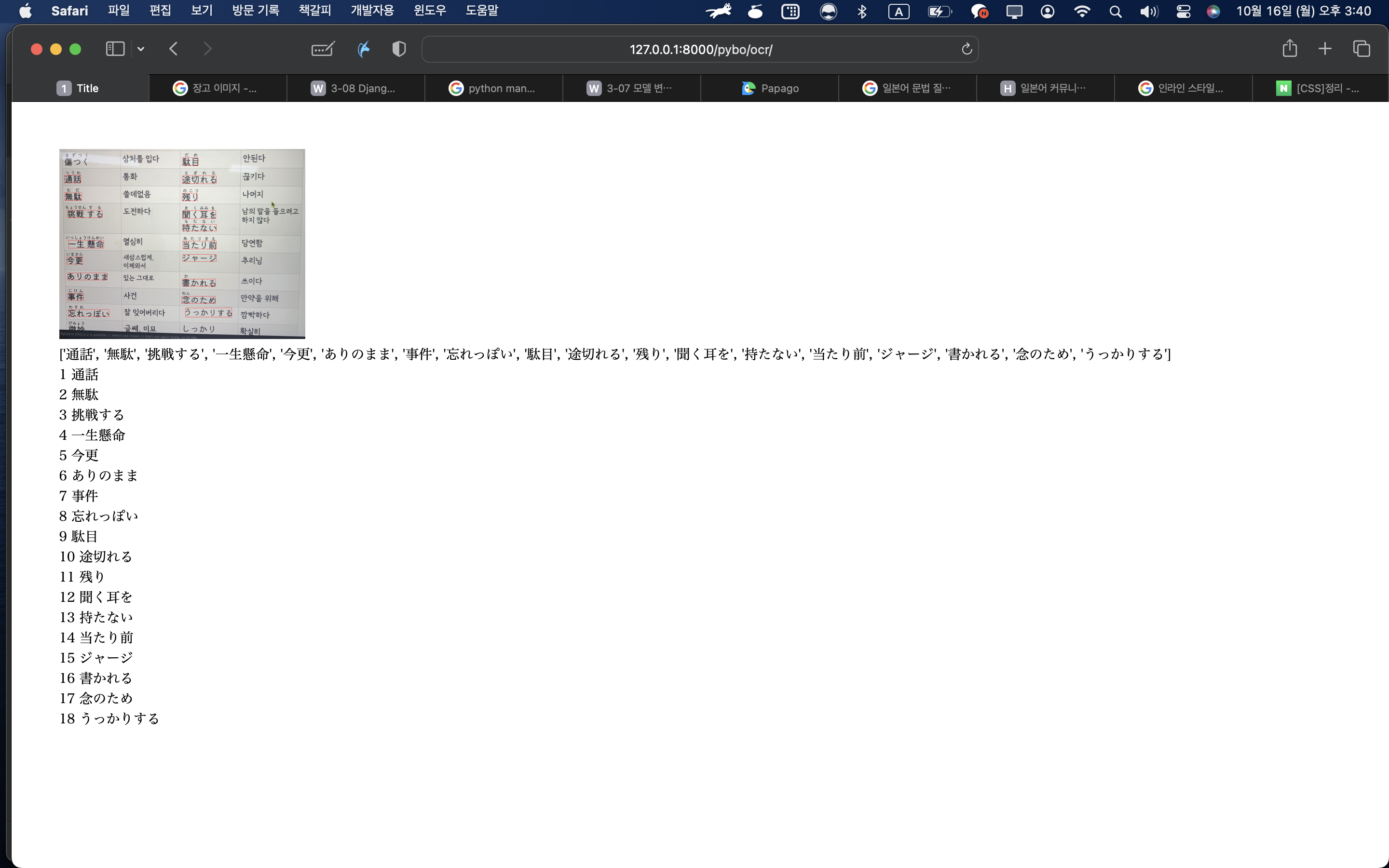Open Spotlight search in menu bar

click(1115, 12)
